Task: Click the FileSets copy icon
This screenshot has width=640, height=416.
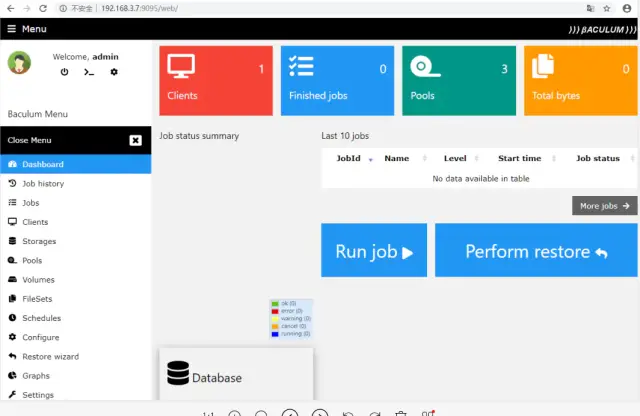Action: point(12,298)
